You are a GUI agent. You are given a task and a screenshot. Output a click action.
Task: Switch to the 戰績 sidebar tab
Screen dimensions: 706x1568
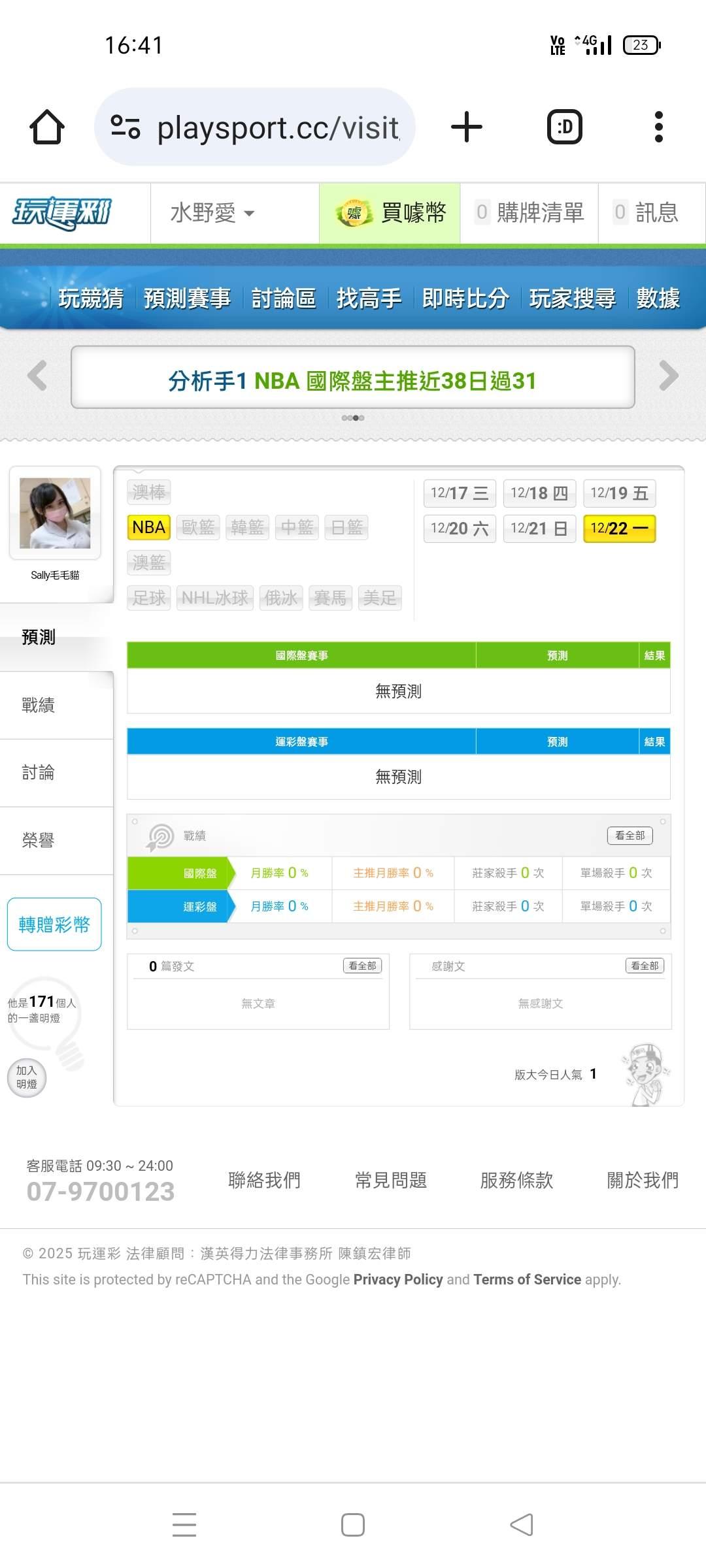pyautogui.click(x=39, y=705)
